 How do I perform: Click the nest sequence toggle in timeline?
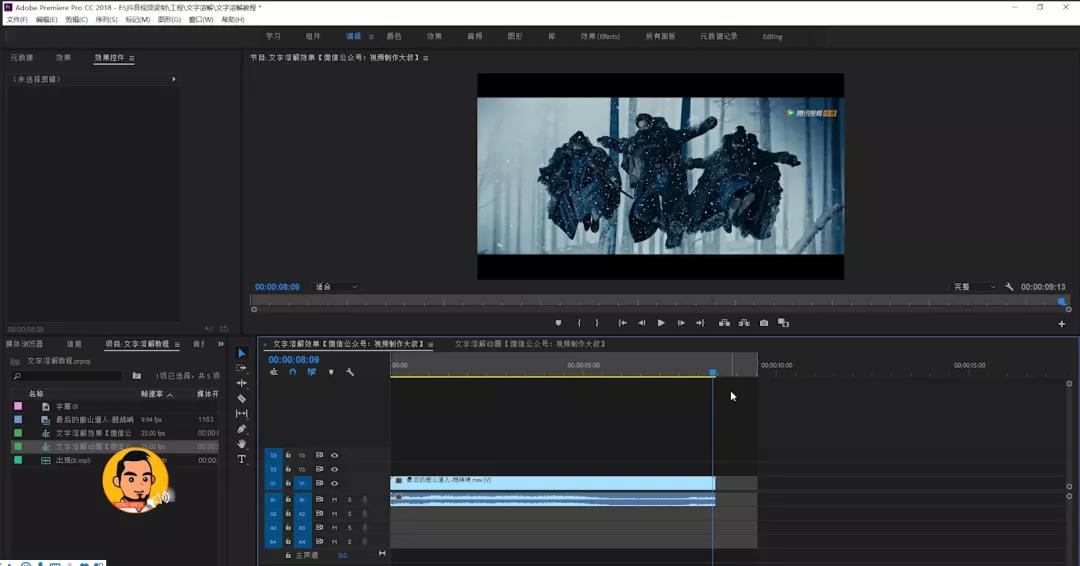[273, 372]
